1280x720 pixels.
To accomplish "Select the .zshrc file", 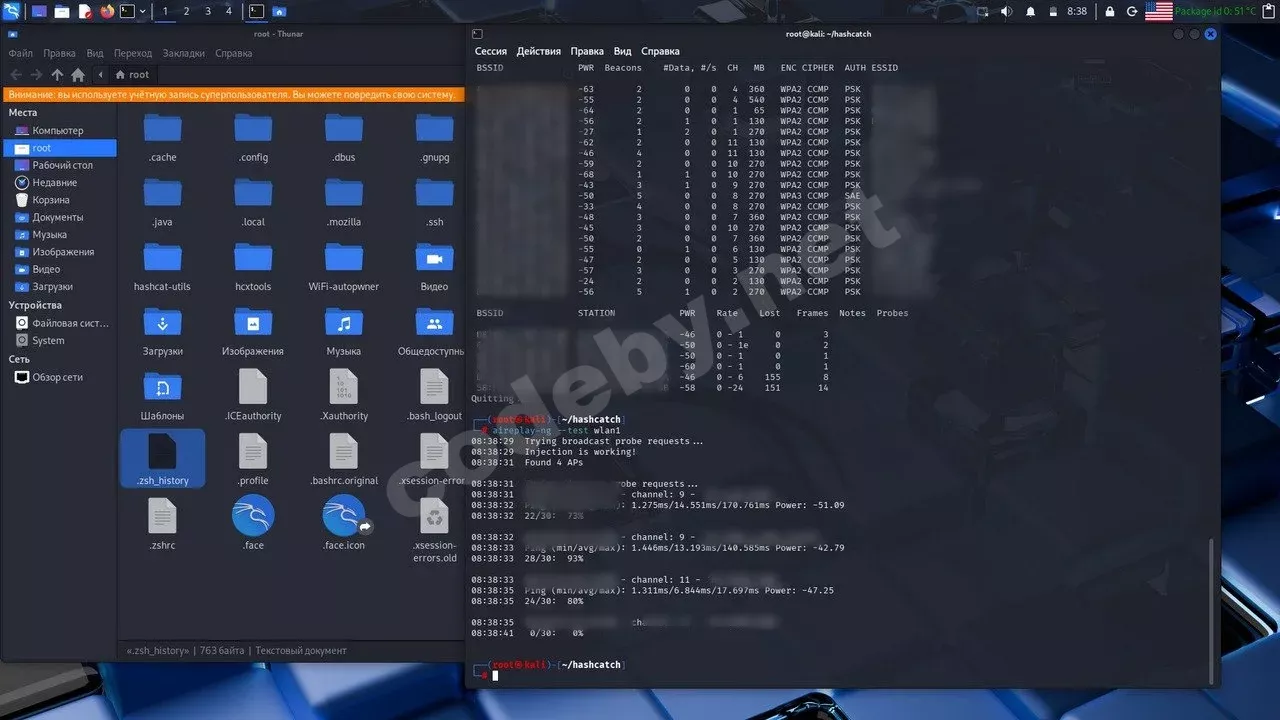I will (x=162, y=524).
